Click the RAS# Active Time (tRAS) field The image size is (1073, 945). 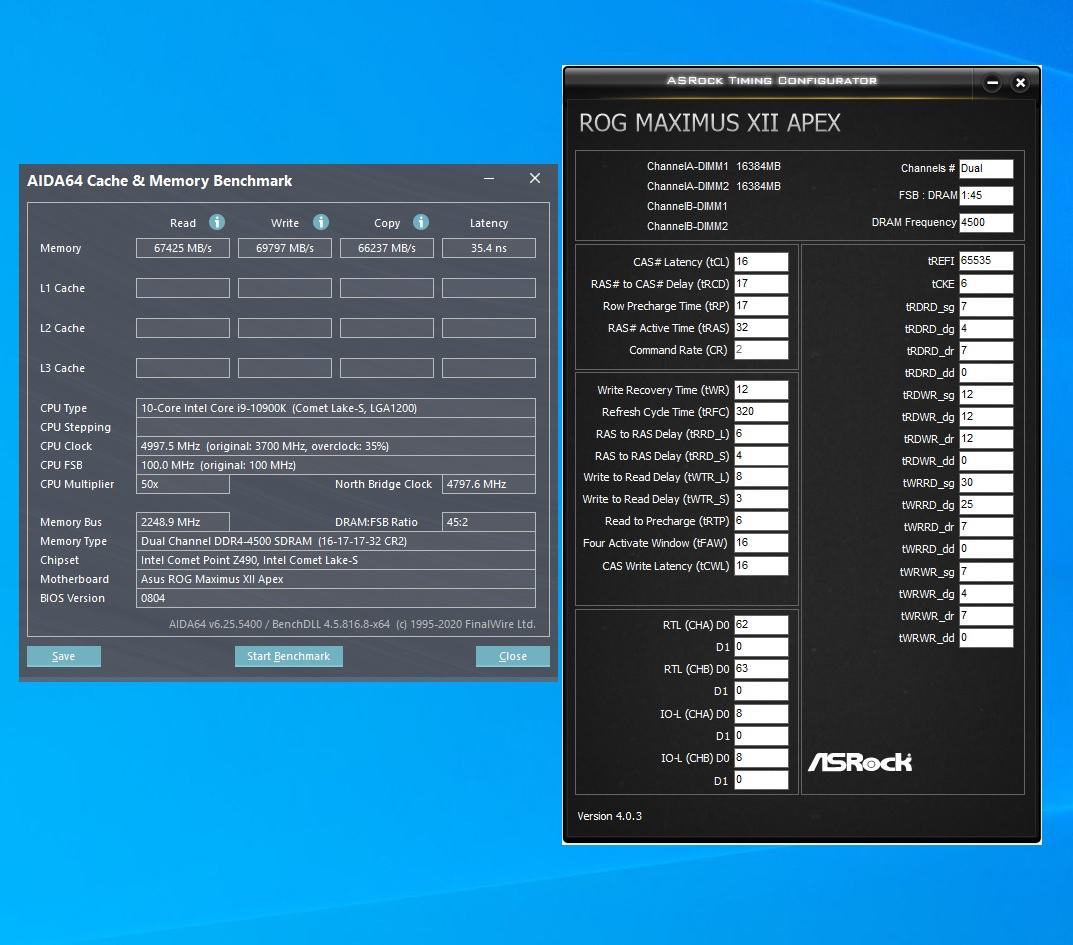pos(761,328)
